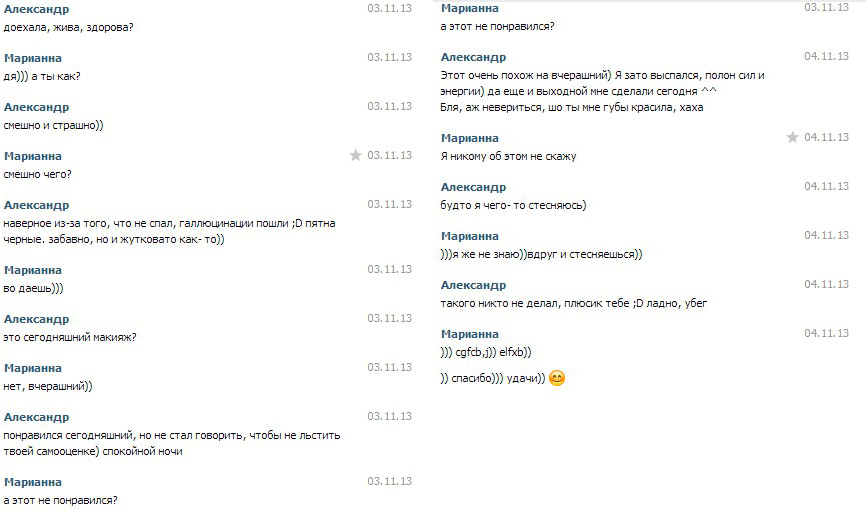Viewport: 866px width, 516px height.
Task: Click 04.11.13 date beside 'такого никто не делал'
Action: click(826, 284)
